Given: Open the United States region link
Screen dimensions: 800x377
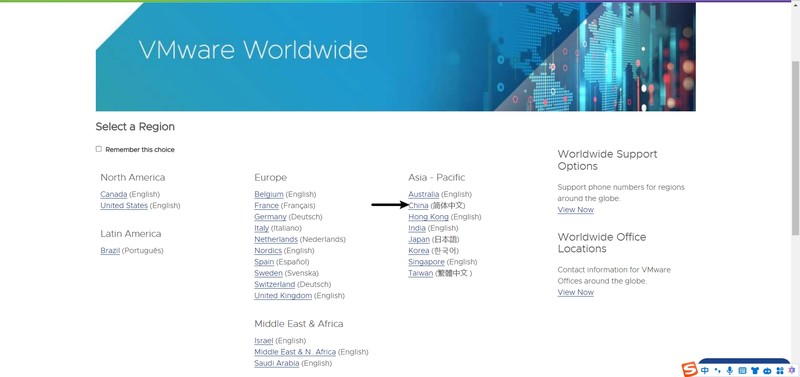Looking at the screenshot, I should [x=124, y=205].
